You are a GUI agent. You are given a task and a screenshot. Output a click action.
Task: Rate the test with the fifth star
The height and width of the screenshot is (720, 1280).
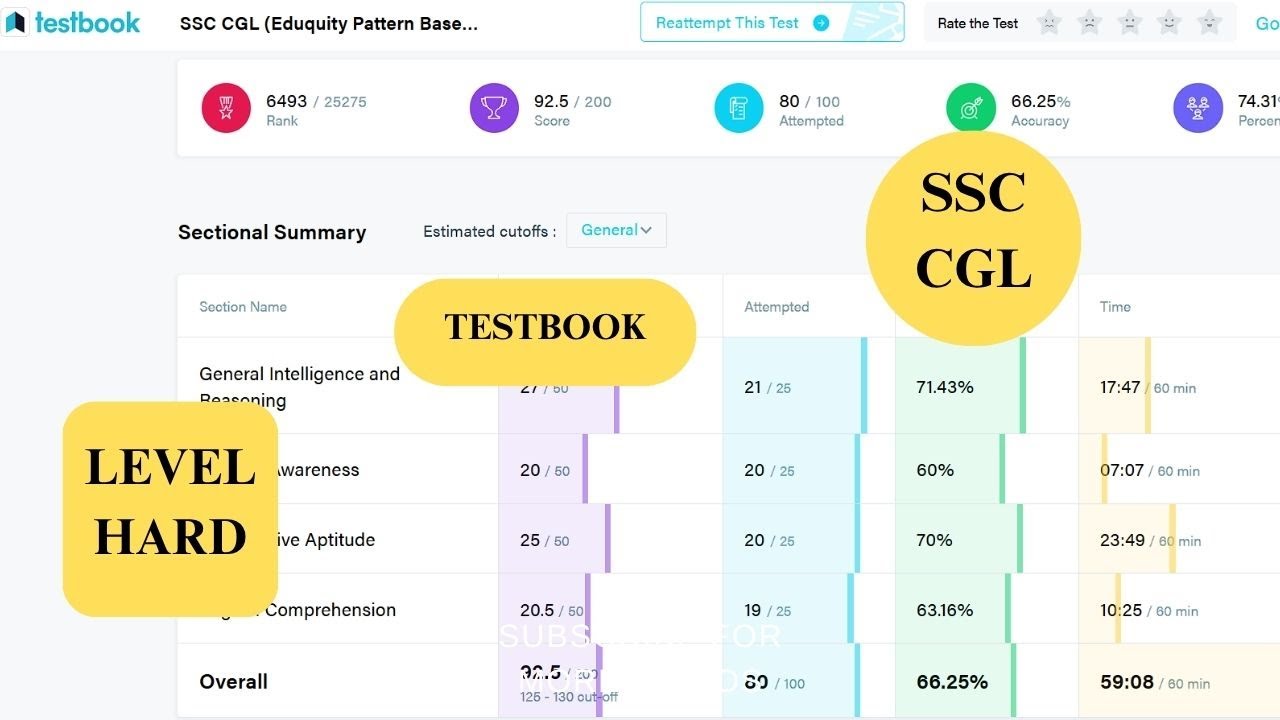[1209, 22]
